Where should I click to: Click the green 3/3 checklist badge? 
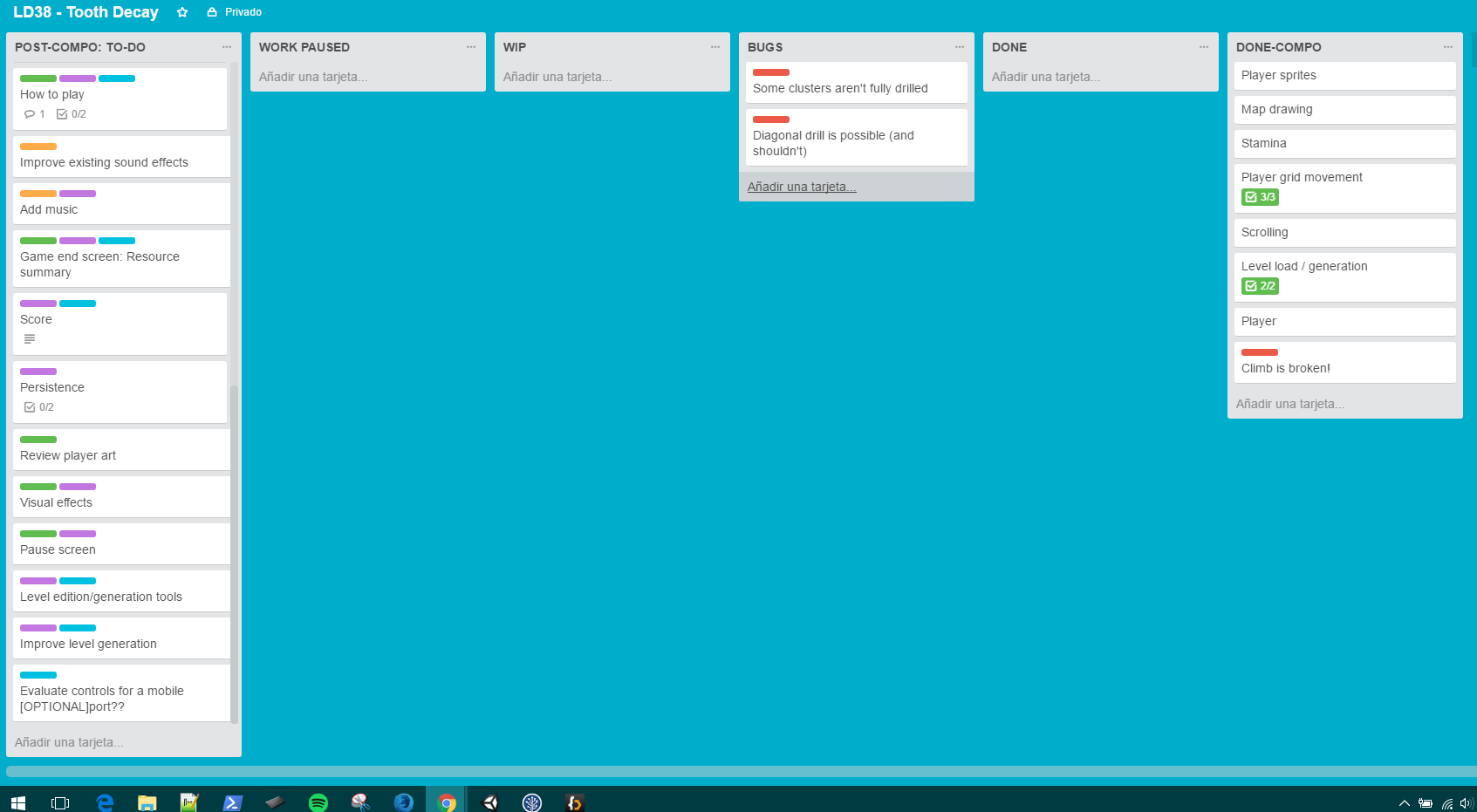point(1260,197)
